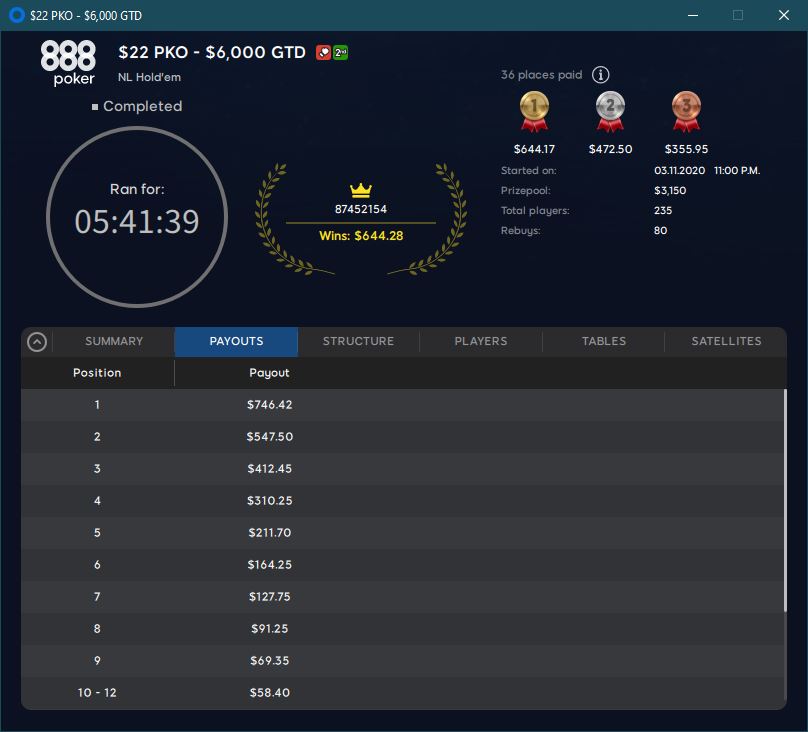
Task: Click the blue window app icon
Action: pos(16,15)
